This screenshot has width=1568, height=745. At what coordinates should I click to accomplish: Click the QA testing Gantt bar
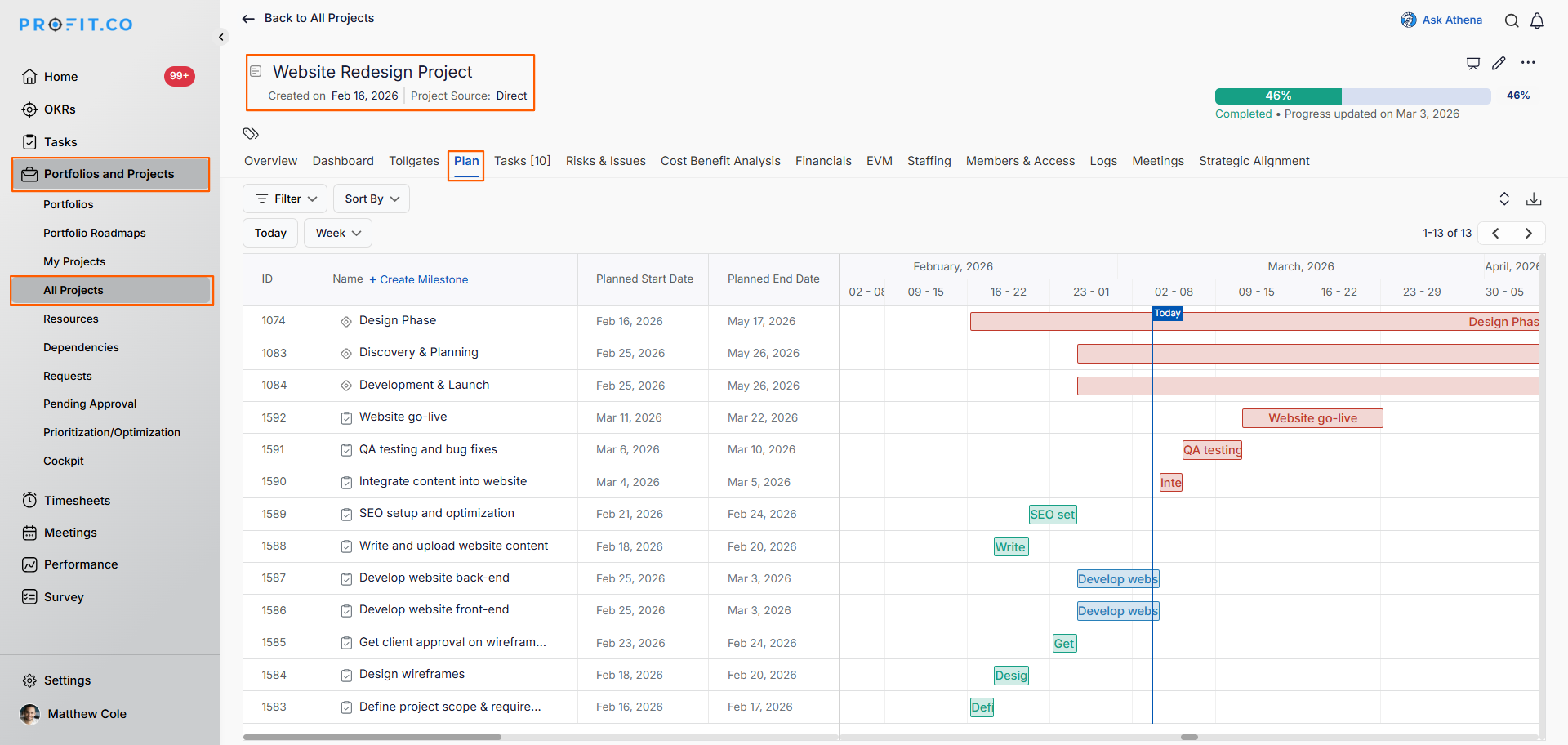click(x=1212, y=450)
